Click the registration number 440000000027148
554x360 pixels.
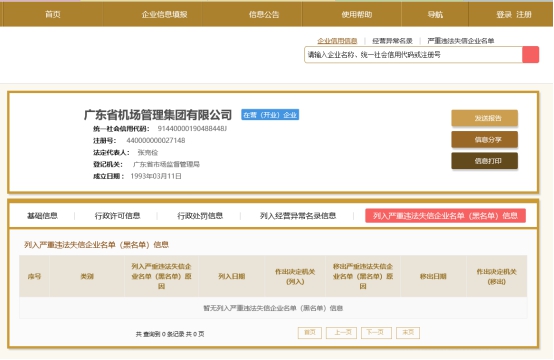[x=156, y=141]
